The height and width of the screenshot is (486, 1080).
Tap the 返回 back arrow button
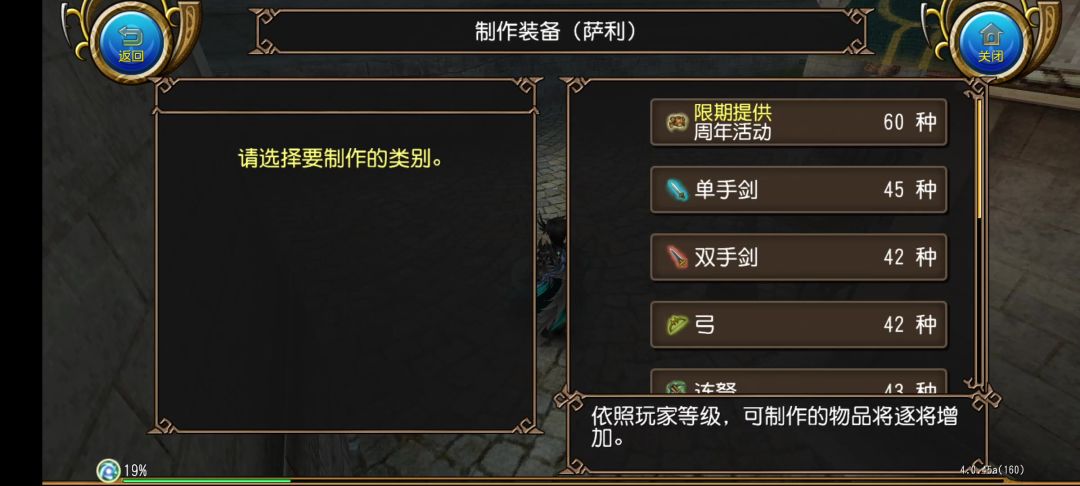(x=131, y=44)
